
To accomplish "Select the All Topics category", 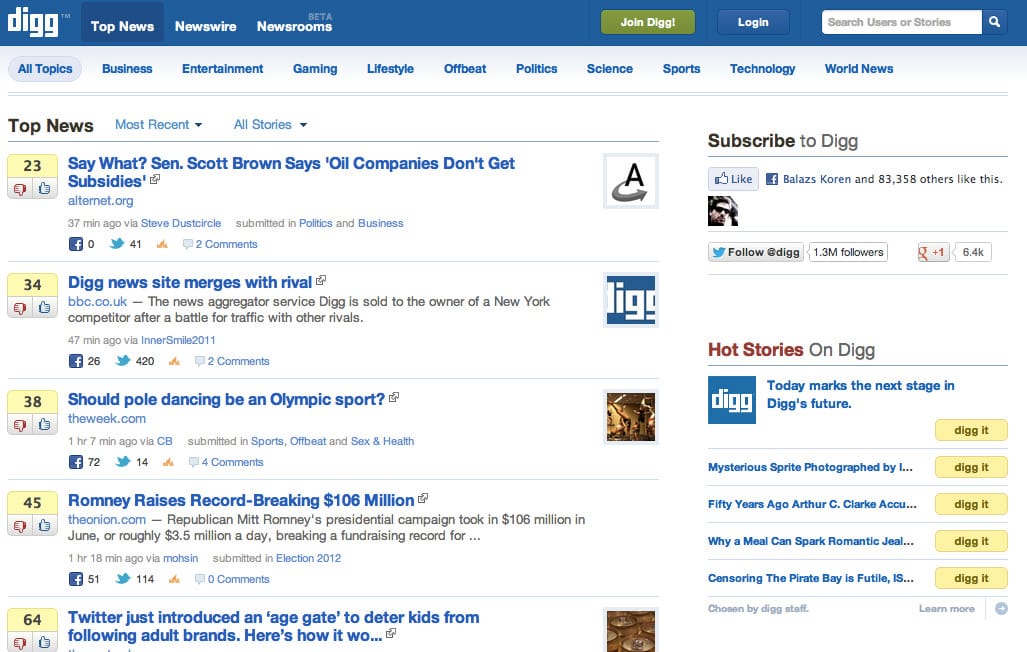I will pyautogui.click(x=45, y=69).
